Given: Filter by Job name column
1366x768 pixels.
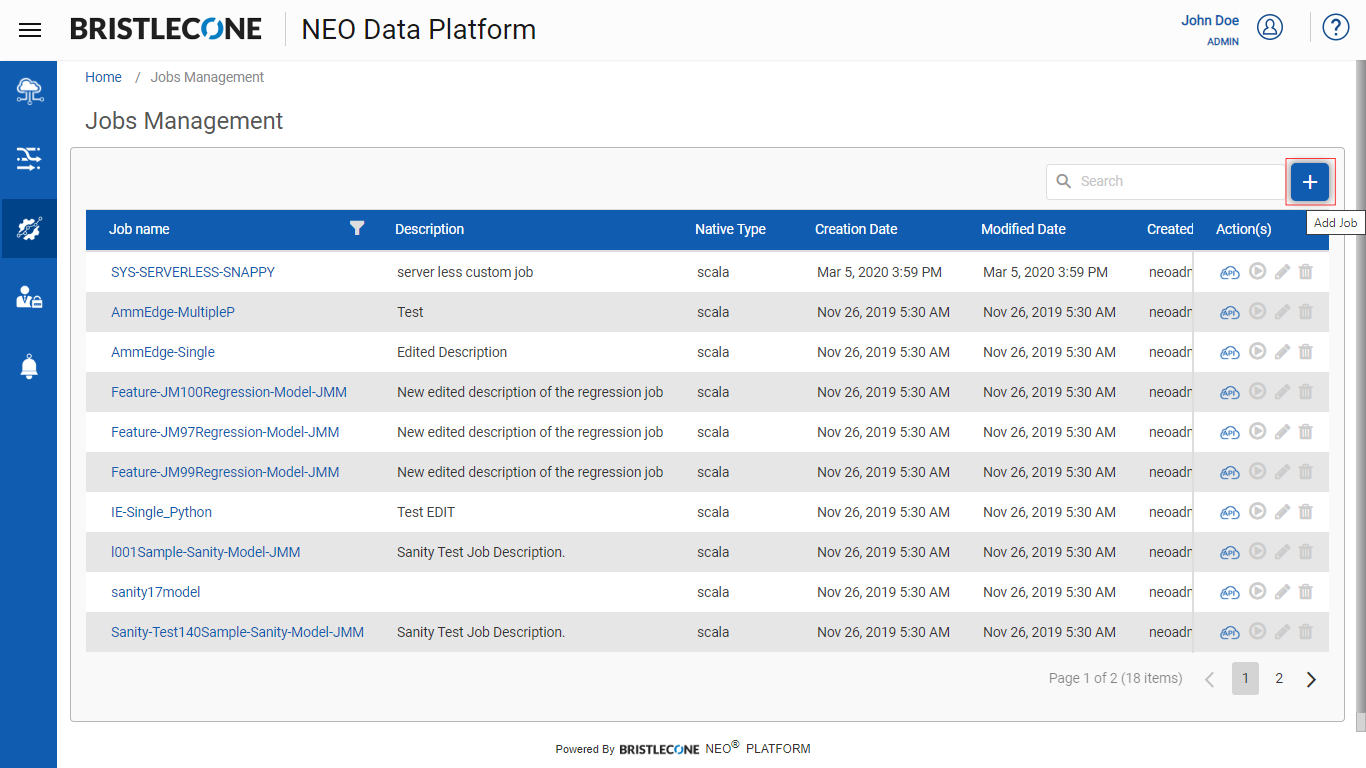Looking at the screenshot, I should [x=357, y=228].
